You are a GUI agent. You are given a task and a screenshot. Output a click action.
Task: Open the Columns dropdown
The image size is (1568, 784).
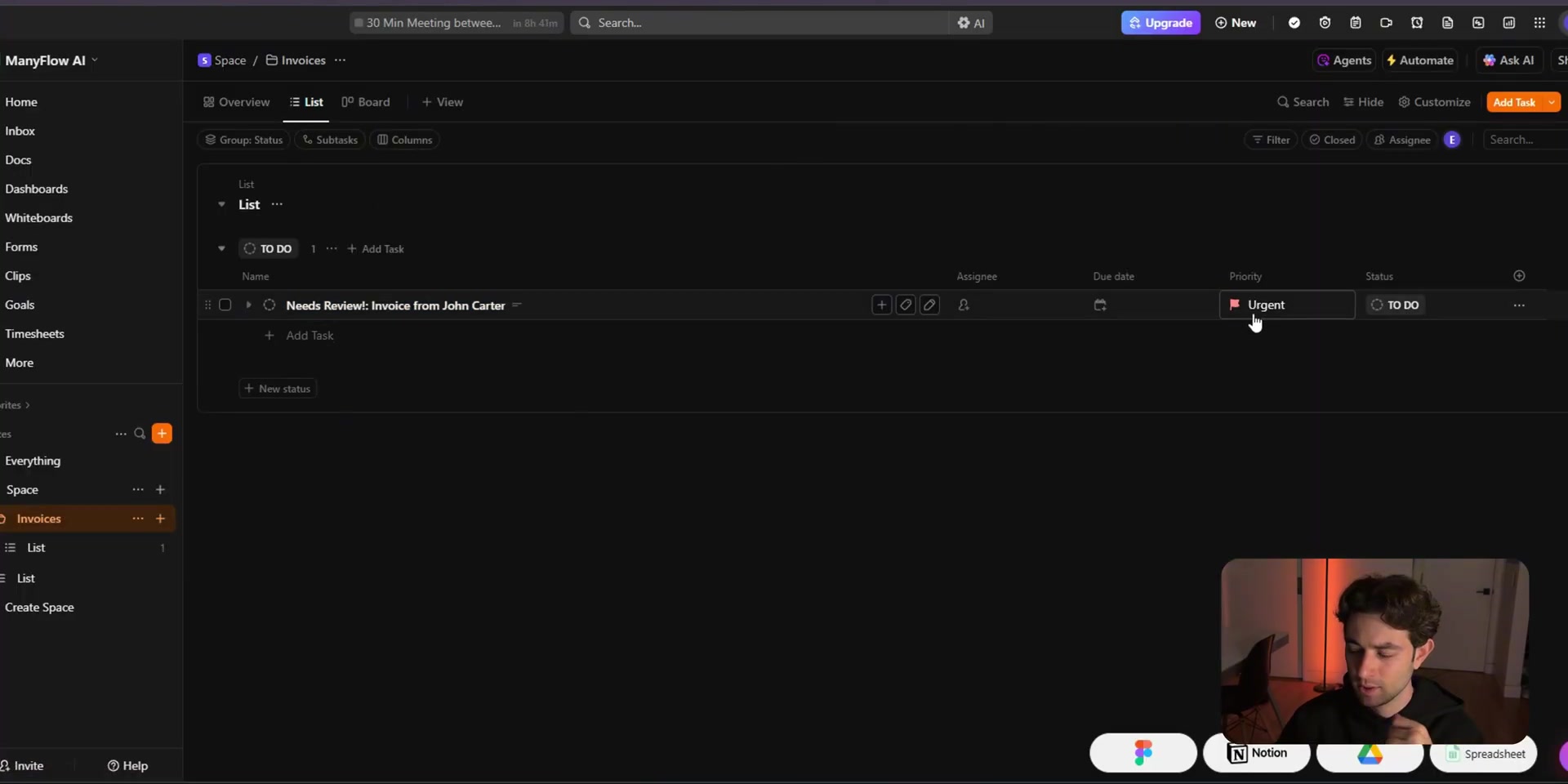tap(405, 140)
